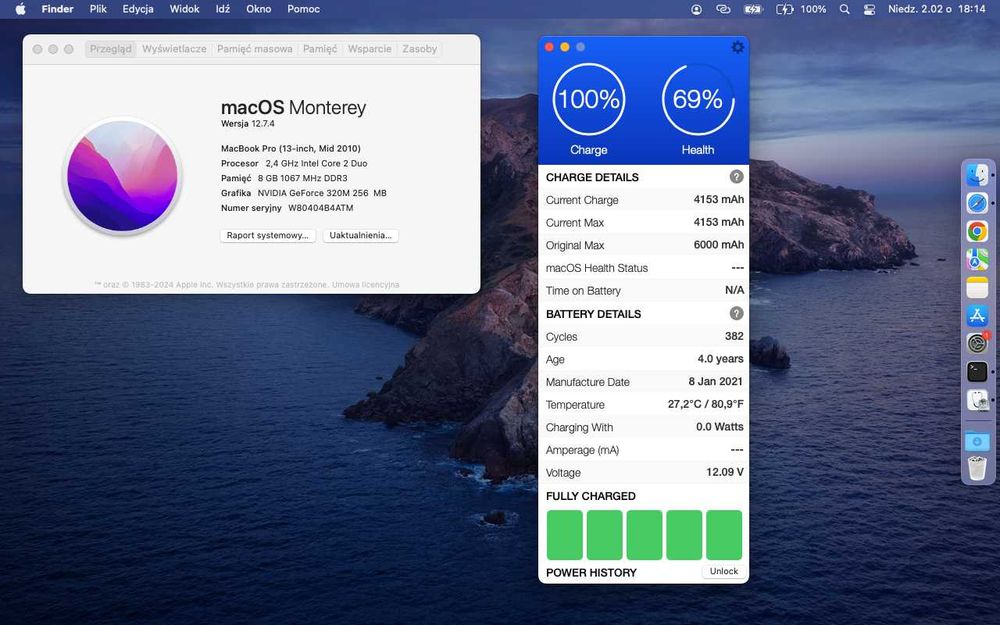1000x625 pixels.
Task: Click the Current Charge 4153 mAh value
Action: (x=719, y=199)
